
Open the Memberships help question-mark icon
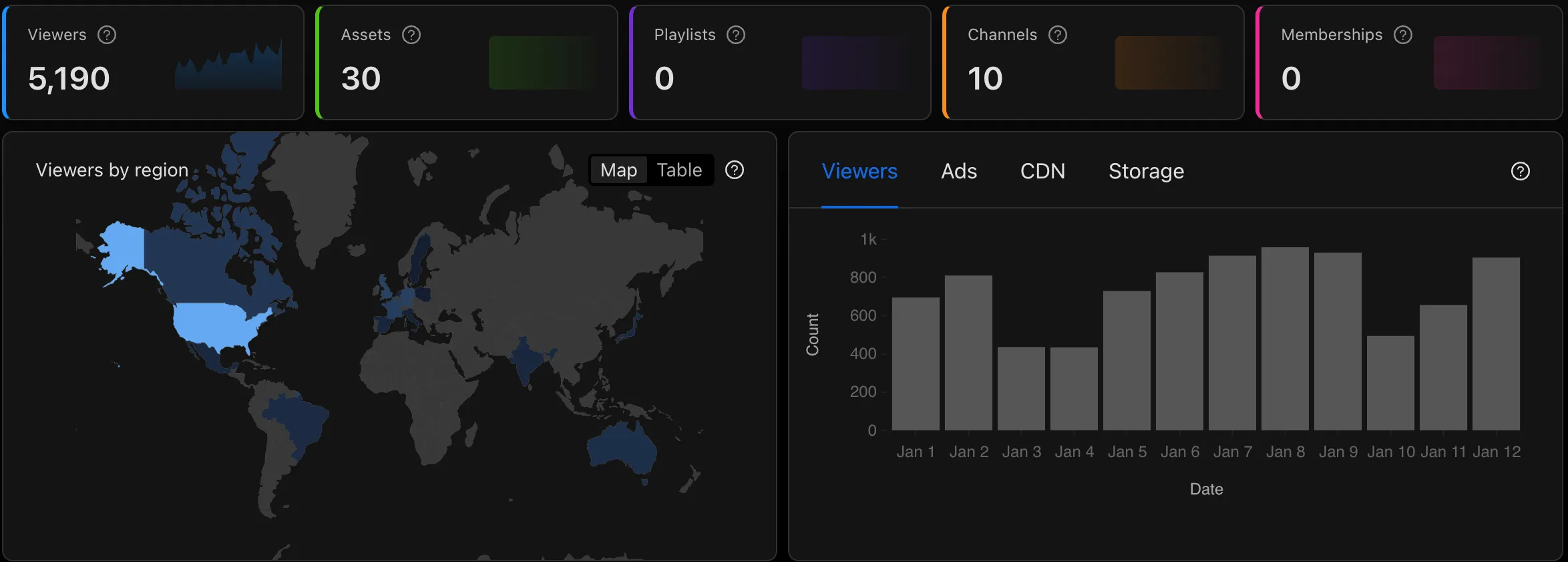tap(1403, 35)
